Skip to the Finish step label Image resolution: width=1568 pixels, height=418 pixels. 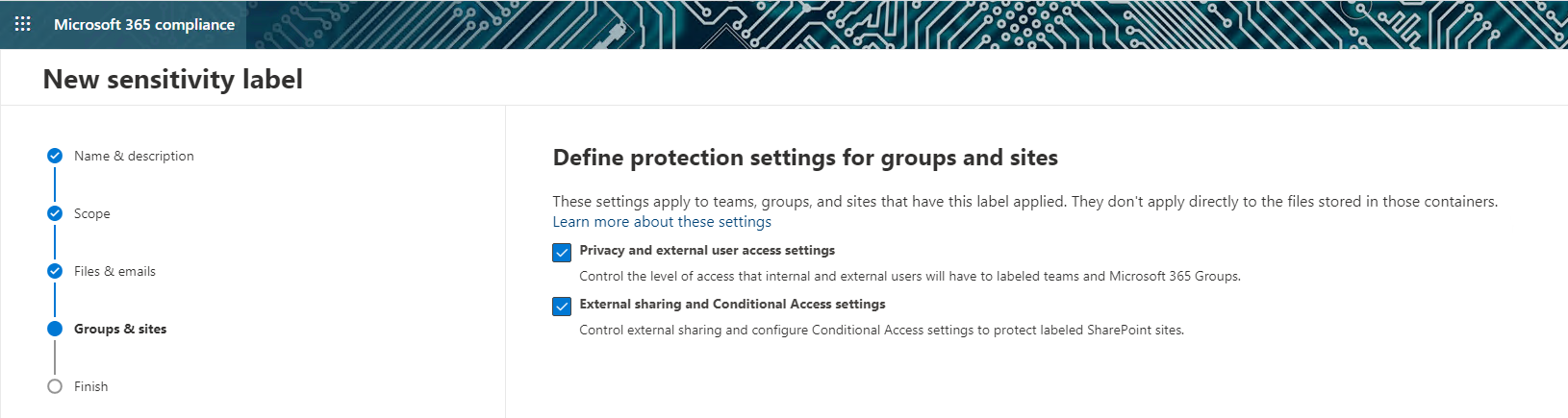90,386
